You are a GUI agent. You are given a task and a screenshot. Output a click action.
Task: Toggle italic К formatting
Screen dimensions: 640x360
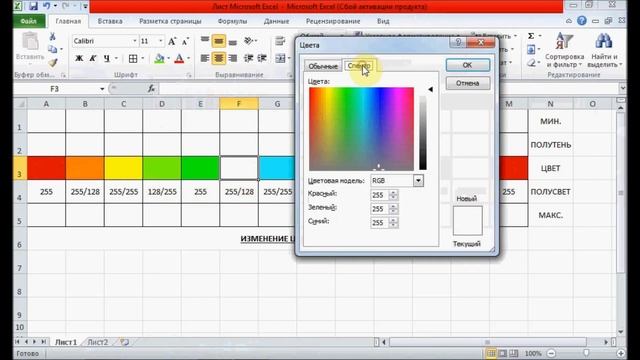93,58
